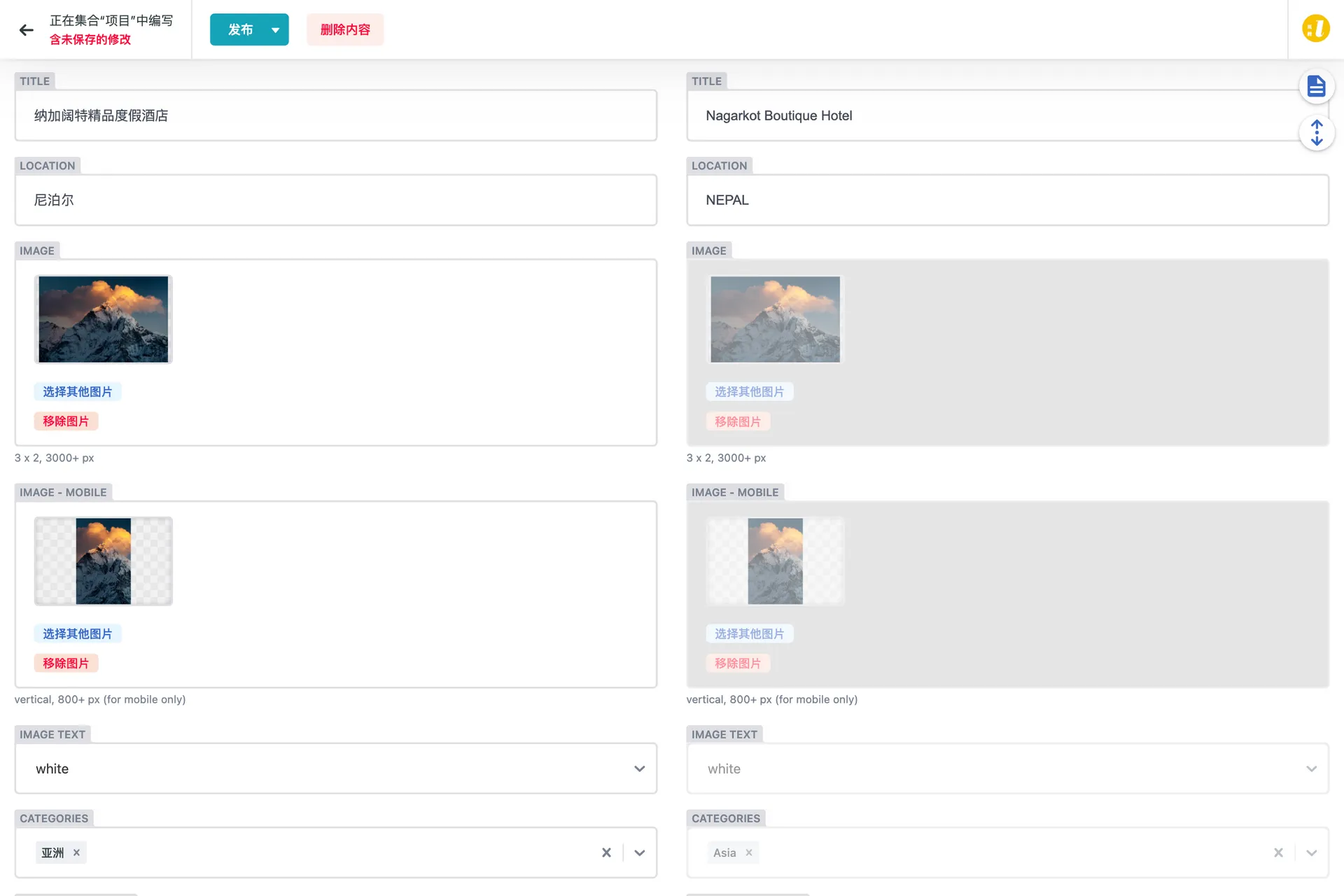Remove the 亚洲 category tag
The height and width of the screenshot is (896, 1344).
pos(76,853)
